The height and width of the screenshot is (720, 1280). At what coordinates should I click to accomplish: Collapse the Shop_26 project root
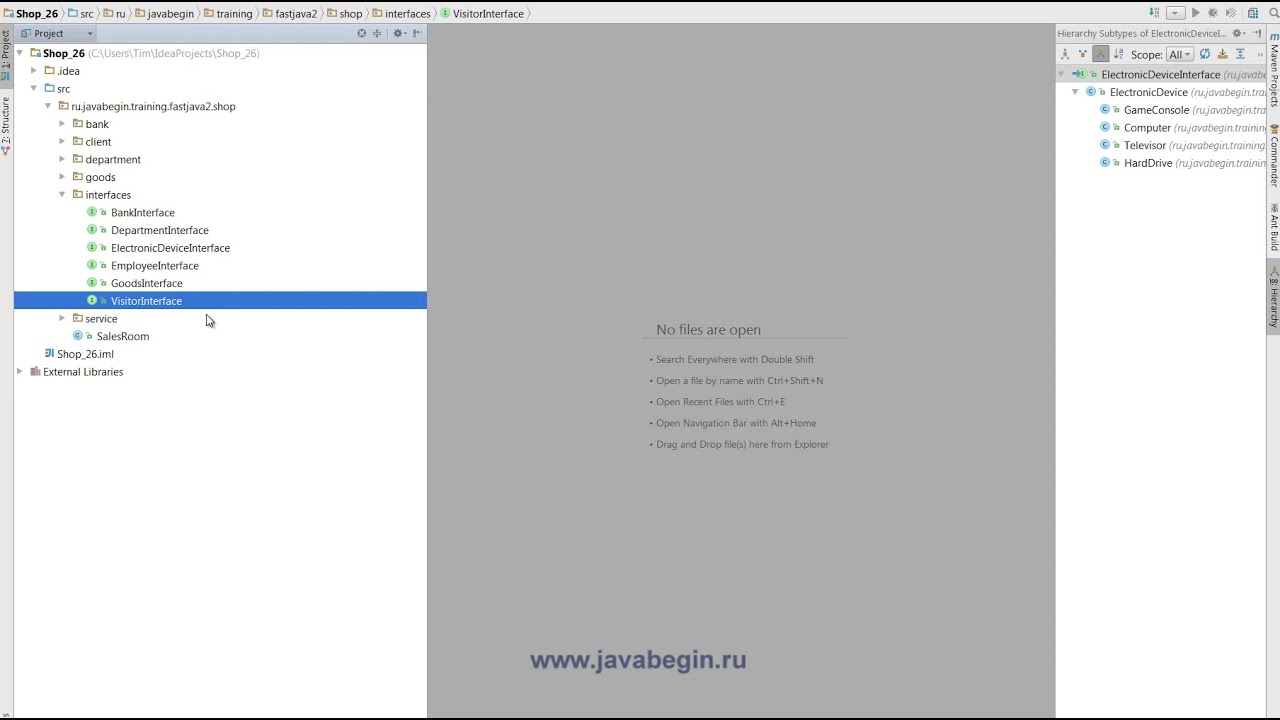(20, 53)
